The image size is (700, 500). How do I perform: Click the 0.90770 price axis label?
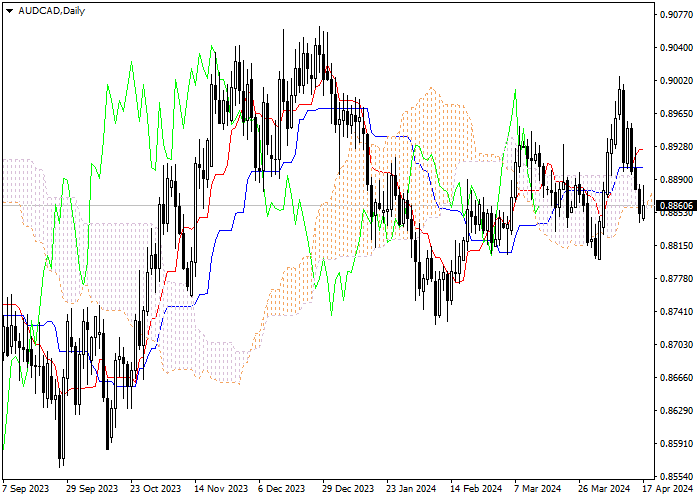(x=676, y=15)
